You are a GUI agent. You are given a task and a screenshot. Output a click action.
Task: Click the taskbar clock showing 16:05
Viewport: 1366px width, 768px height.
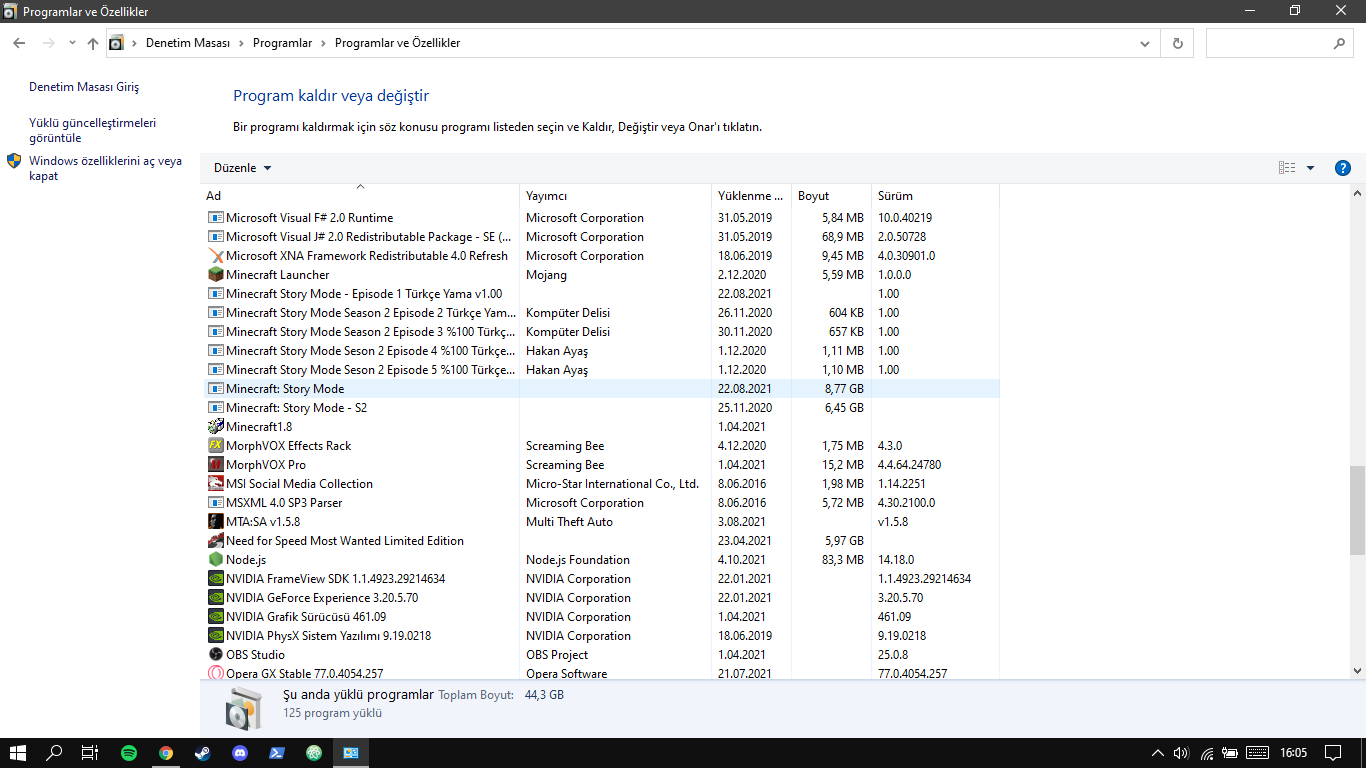click(1293, 753)
